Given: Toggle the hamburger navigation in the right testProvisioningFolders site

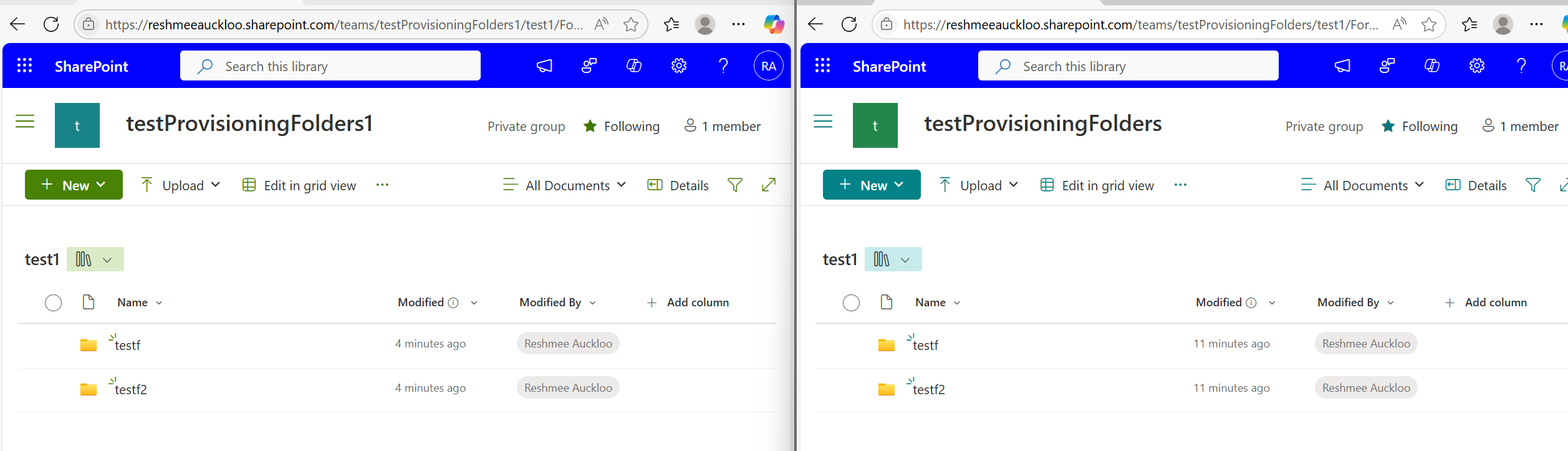Looking at the screenshot, I should click(823, 121).
